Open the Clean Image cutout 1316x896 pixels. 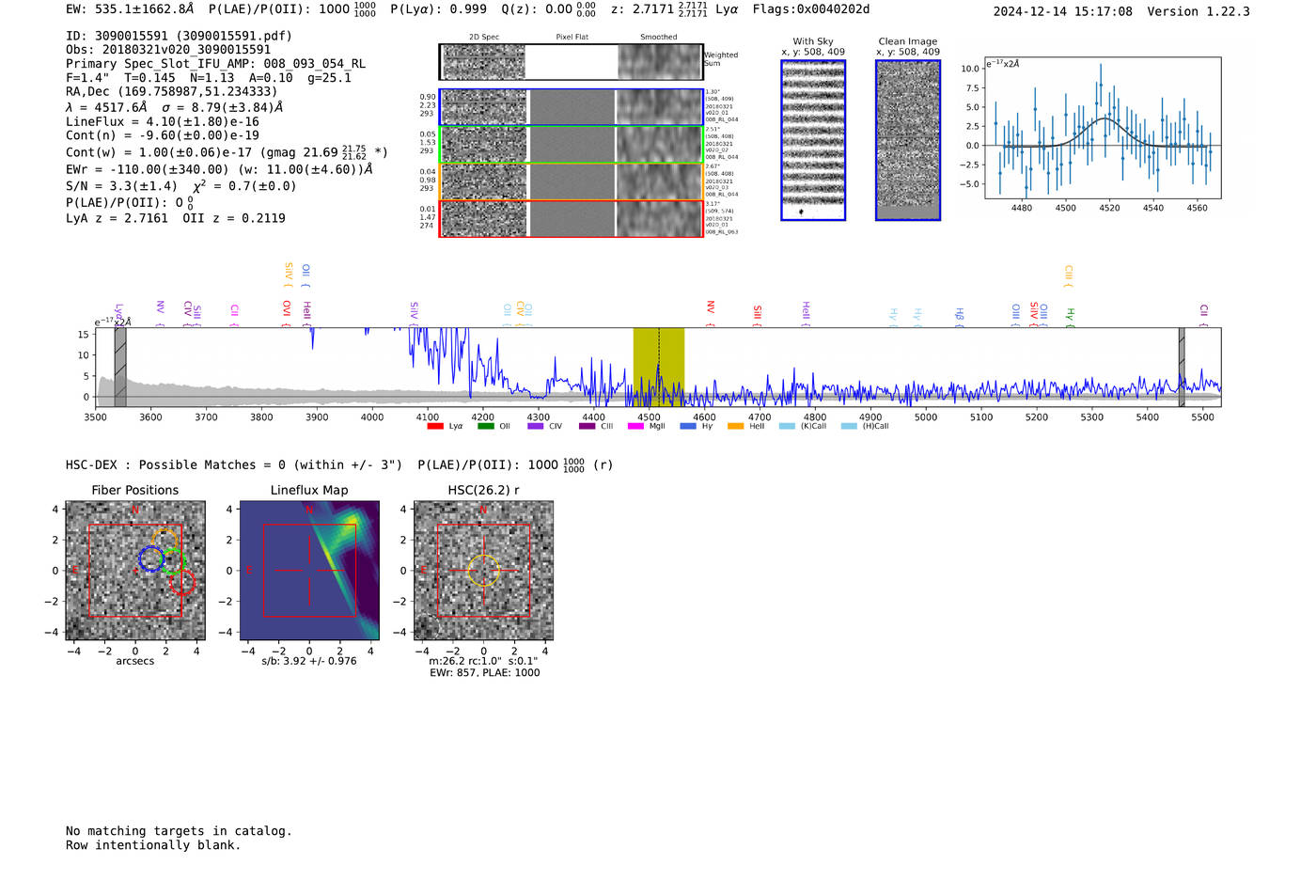point(908,140)
